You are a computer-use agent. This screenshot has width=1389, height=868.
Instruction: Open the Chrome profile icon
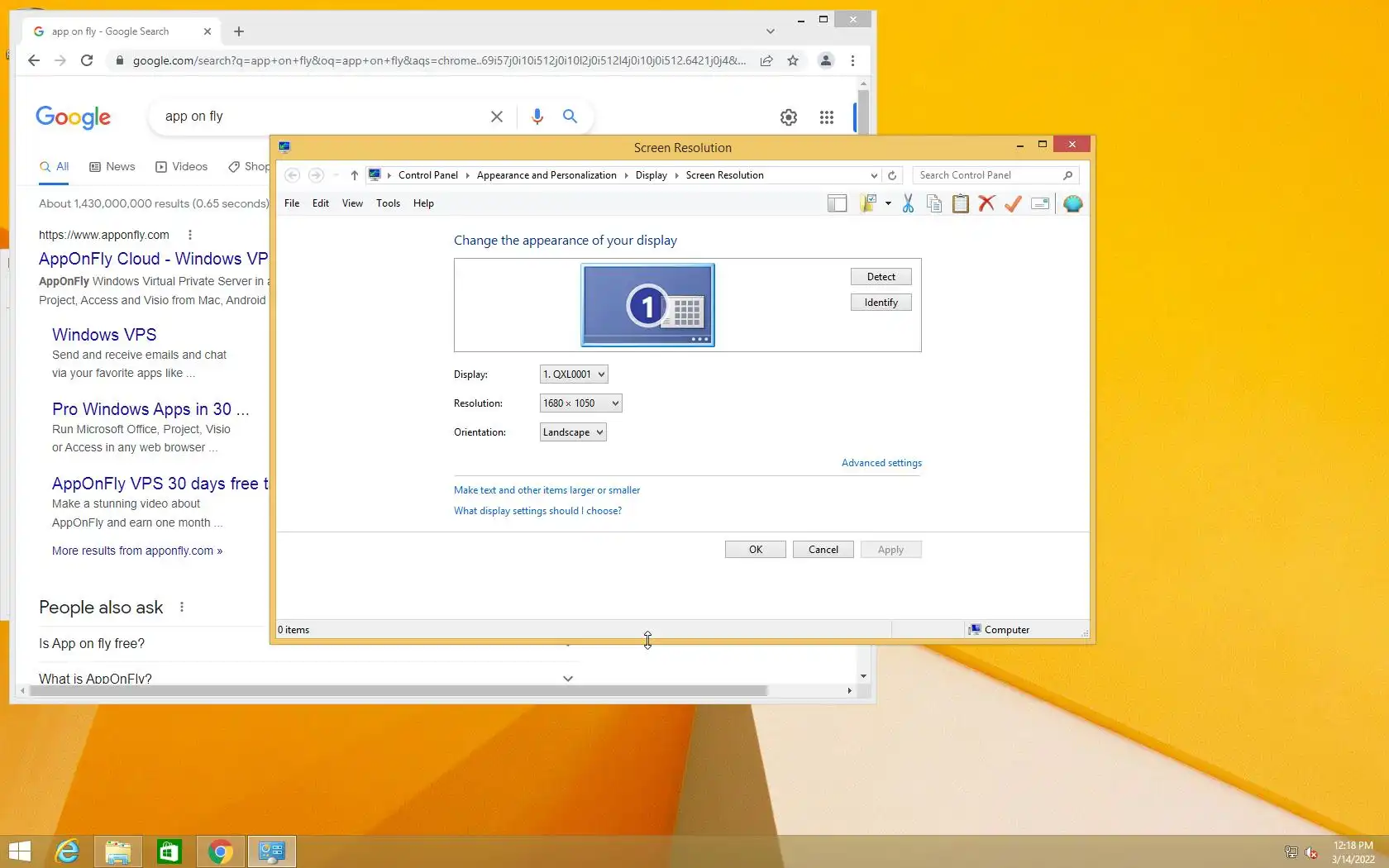(825, 60)
